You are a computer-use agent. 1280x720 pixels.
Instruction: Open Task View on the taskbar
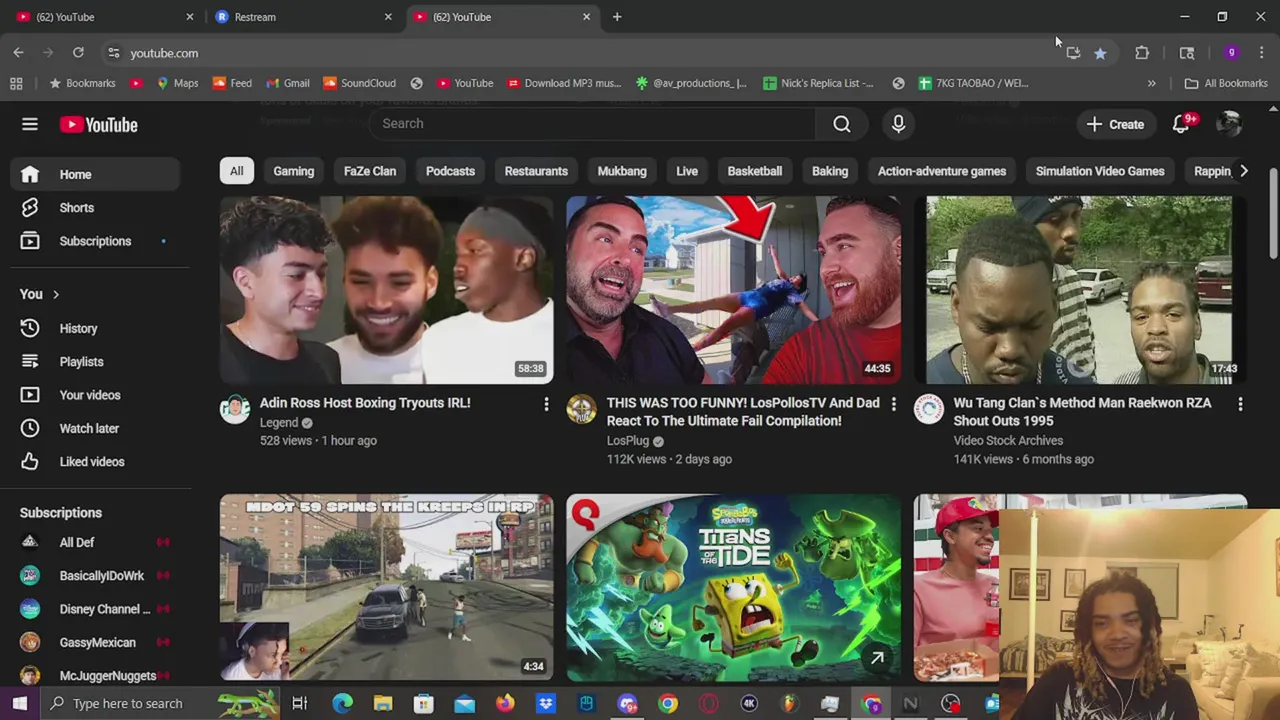coord(299,704)
